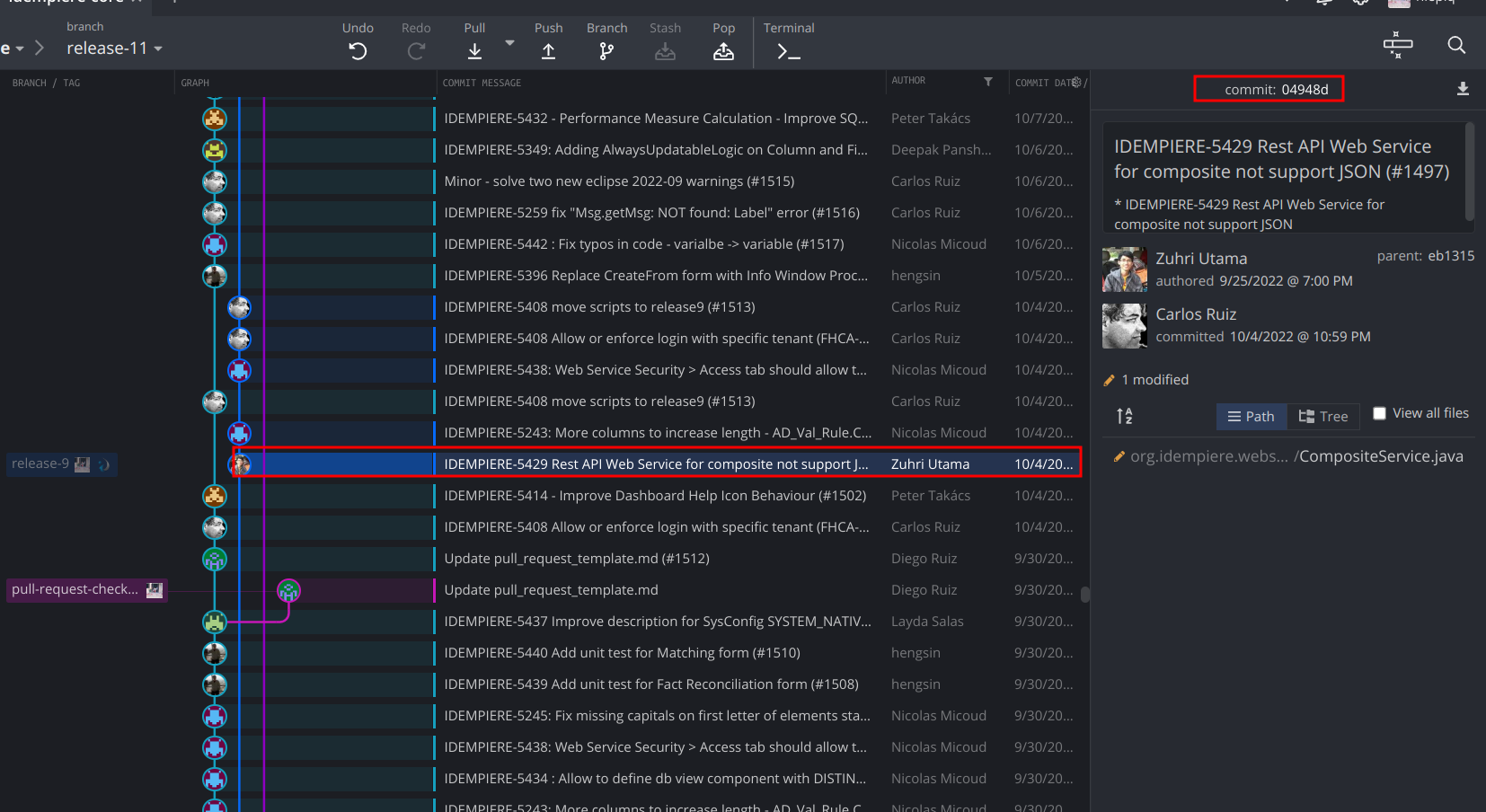Click the commit list vertical scrollbar handle
This screenshot has width=1486, height=812.
[1084, 595]
